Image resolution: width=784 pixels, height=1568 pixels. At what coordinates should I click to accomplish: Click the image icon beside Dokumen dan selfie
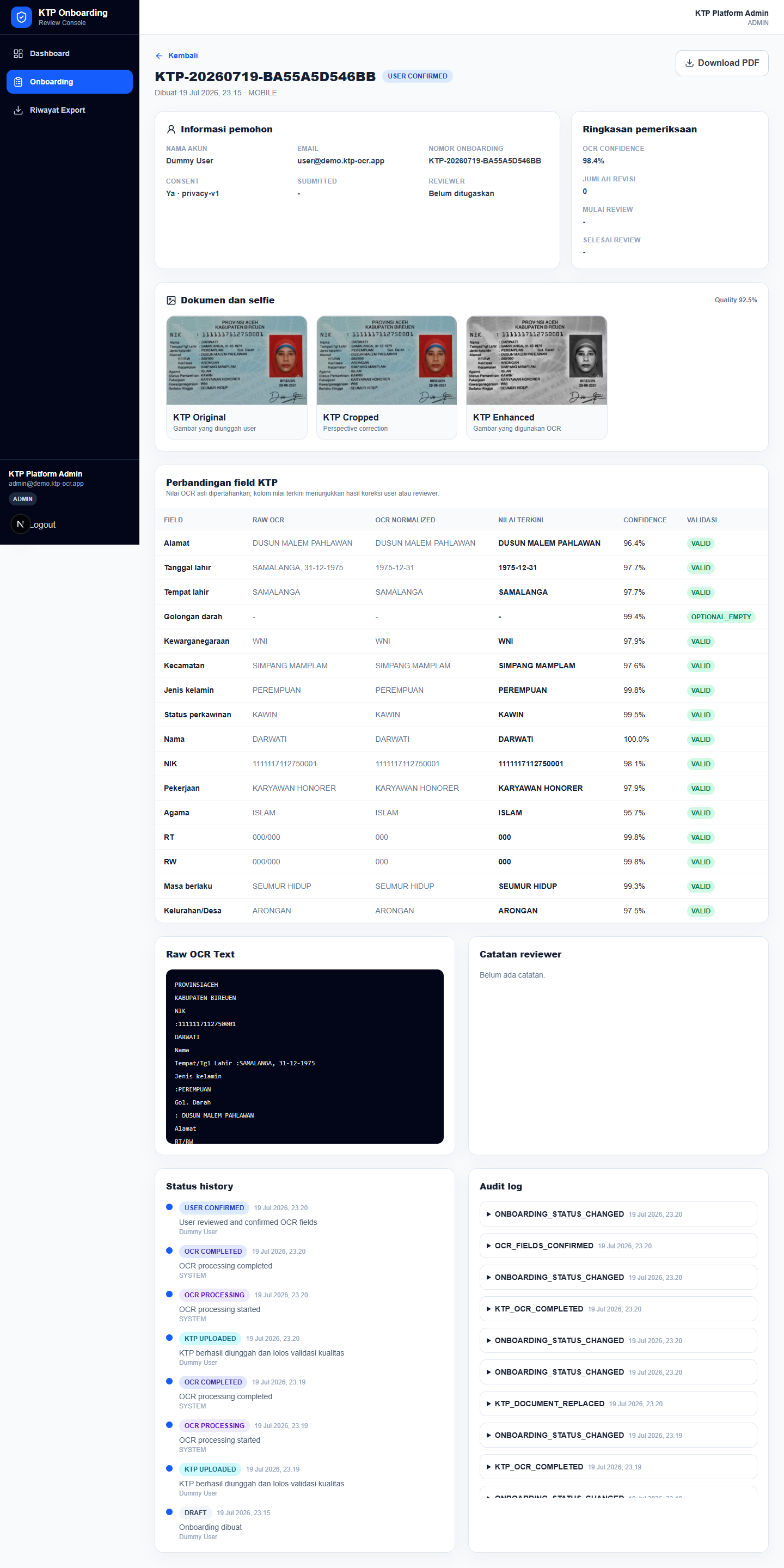pyautogui.click(x=171, y=300)
